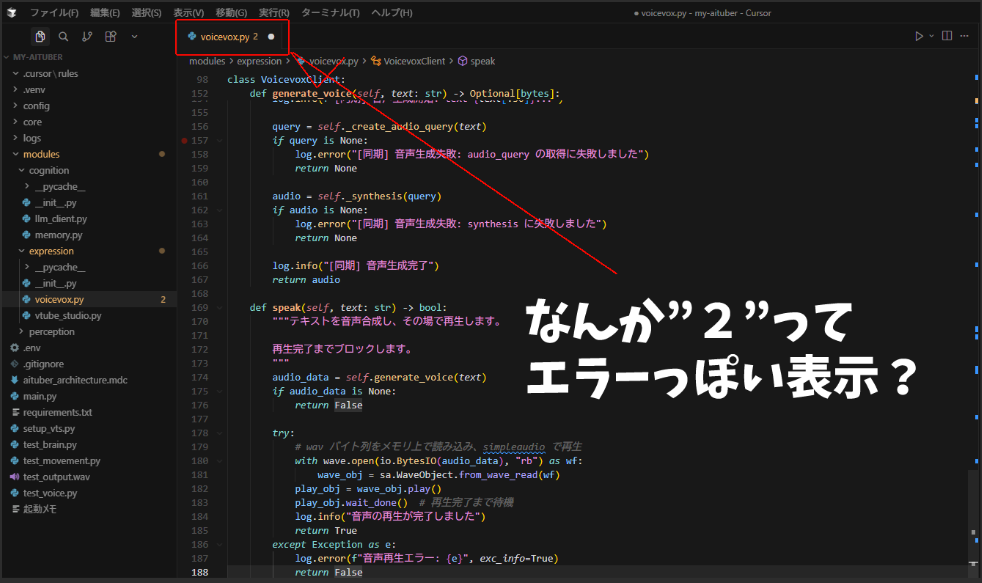Open the run options dropdown arrow
The width and height of the screenshot is (982, 583).
pos(931,36)
